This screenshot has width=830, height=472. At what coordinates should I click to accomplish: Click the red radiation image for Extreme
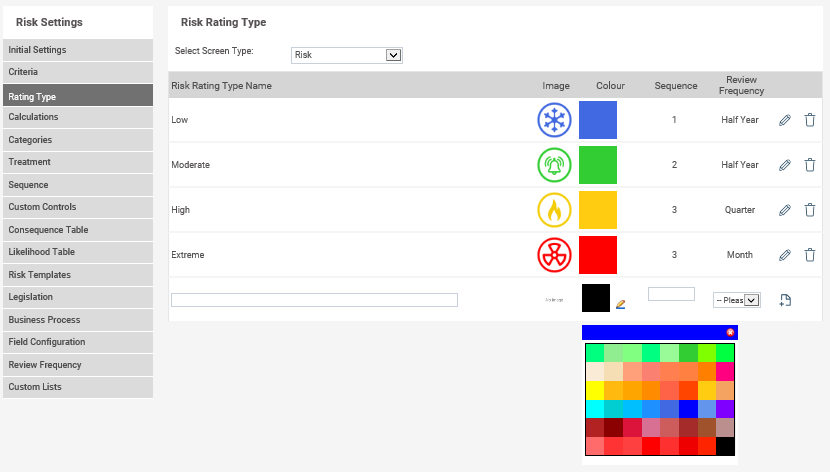tap(554, 255)
